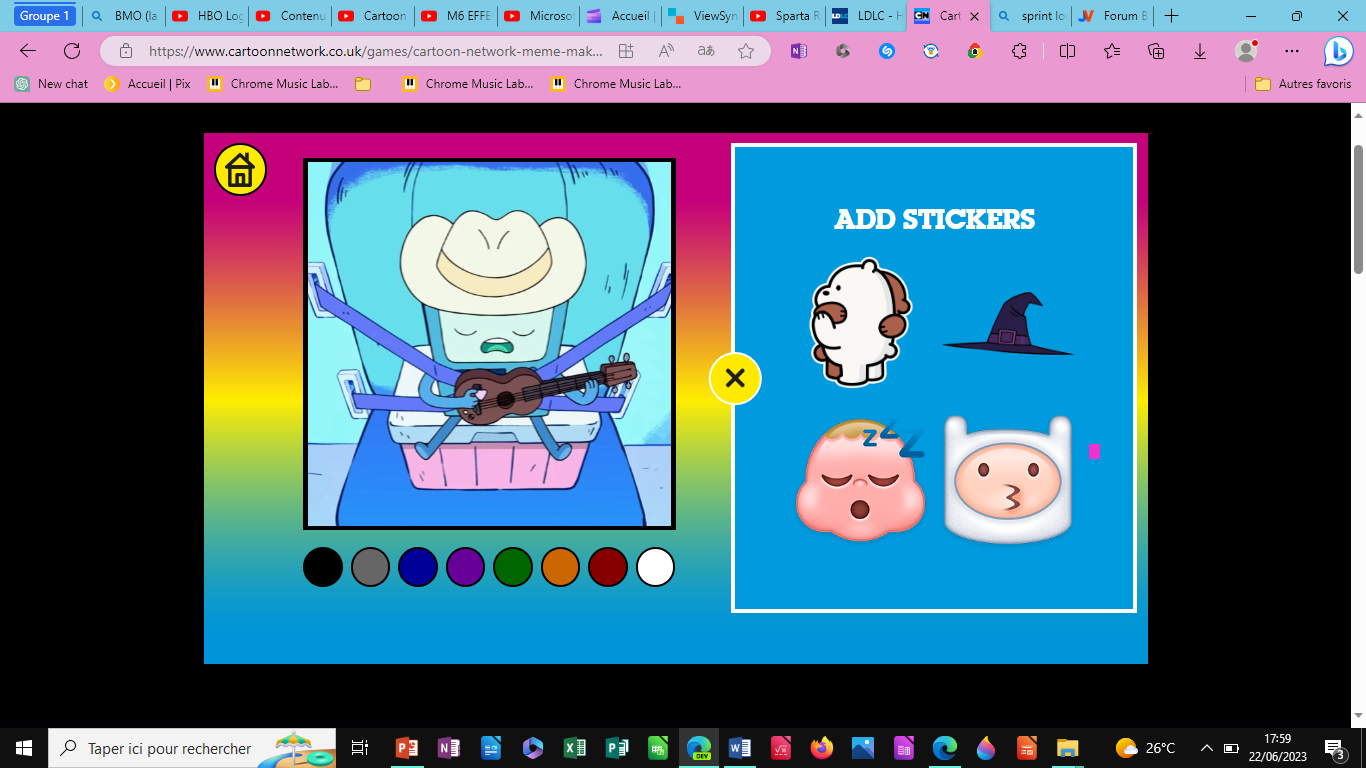This screenshot has width=1366, height=768.
Task: Go back to the previous page
Action: click(x=28, y=51)
